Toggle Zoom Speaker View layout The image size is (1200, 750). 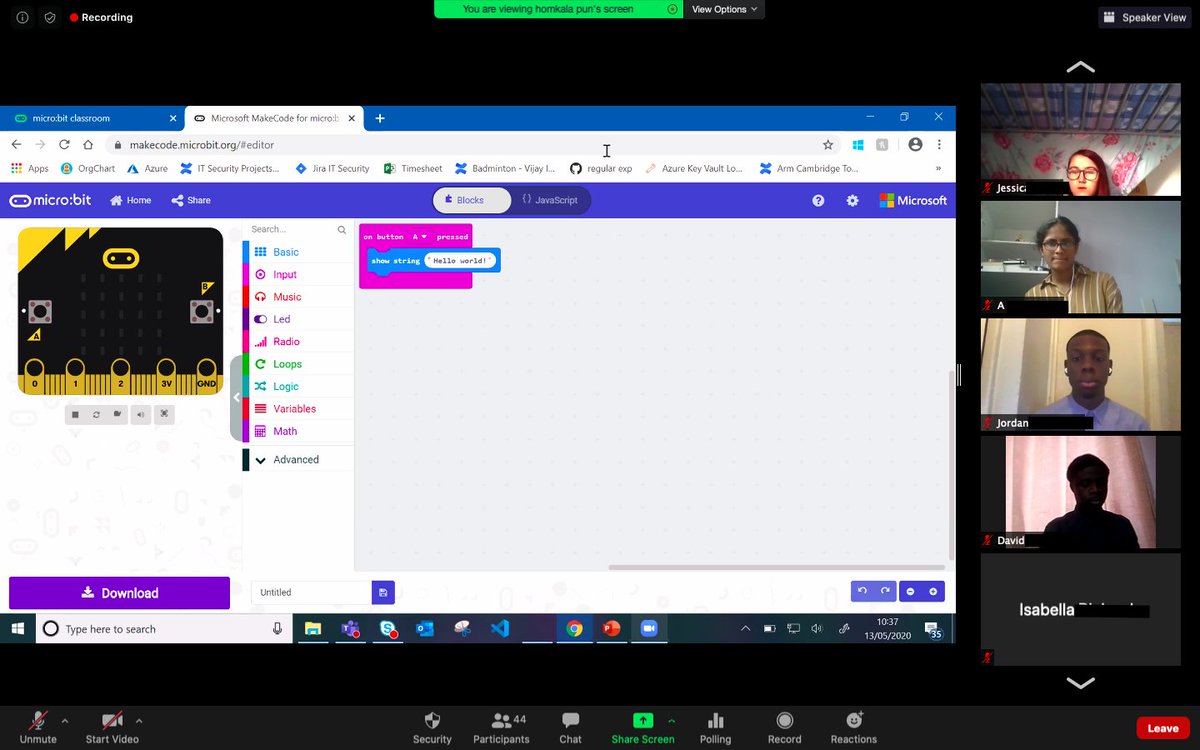[1144, 17]
